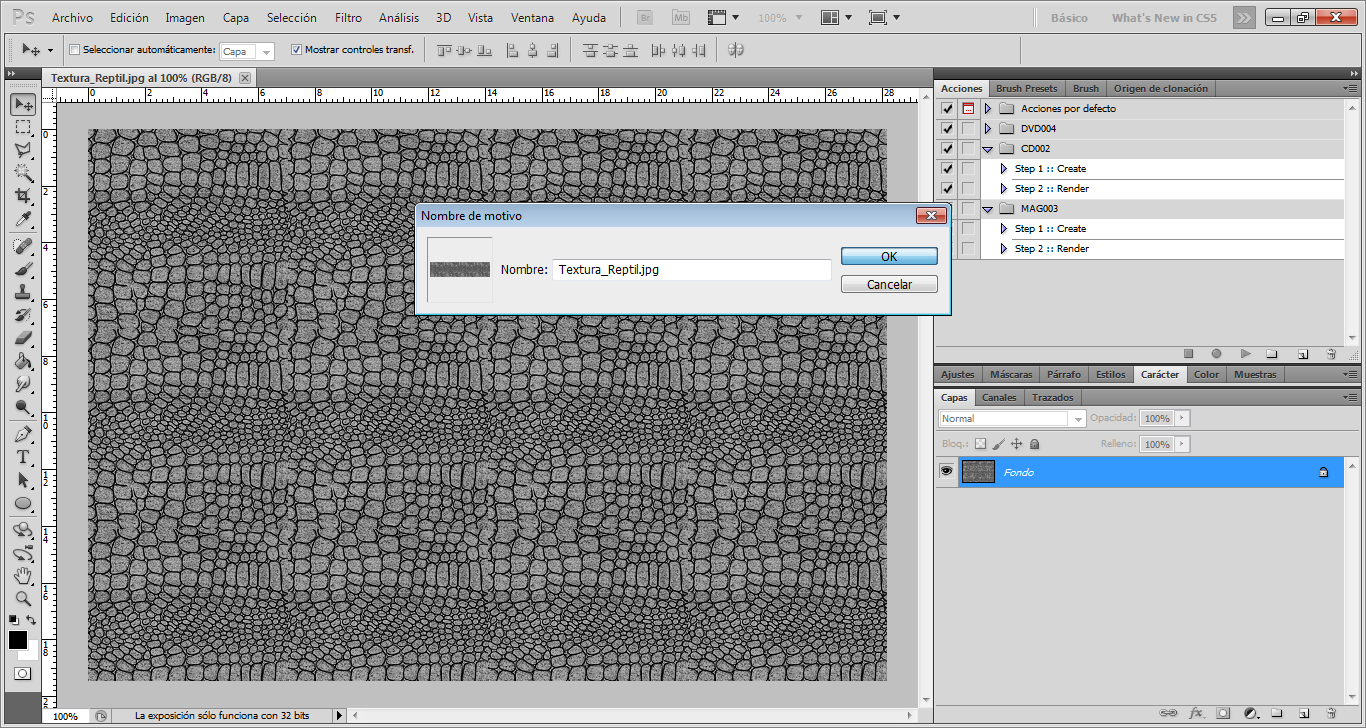
Task: Select the History Brush tool
Action: [x=23, y=315]
